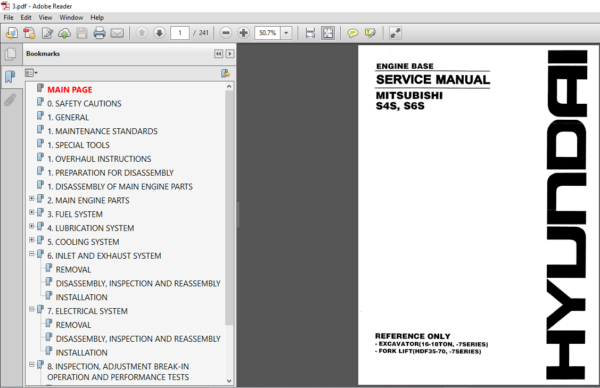Collapse the 7. ELECTRICAL SYSTEM bookmark

coord(32,309)
